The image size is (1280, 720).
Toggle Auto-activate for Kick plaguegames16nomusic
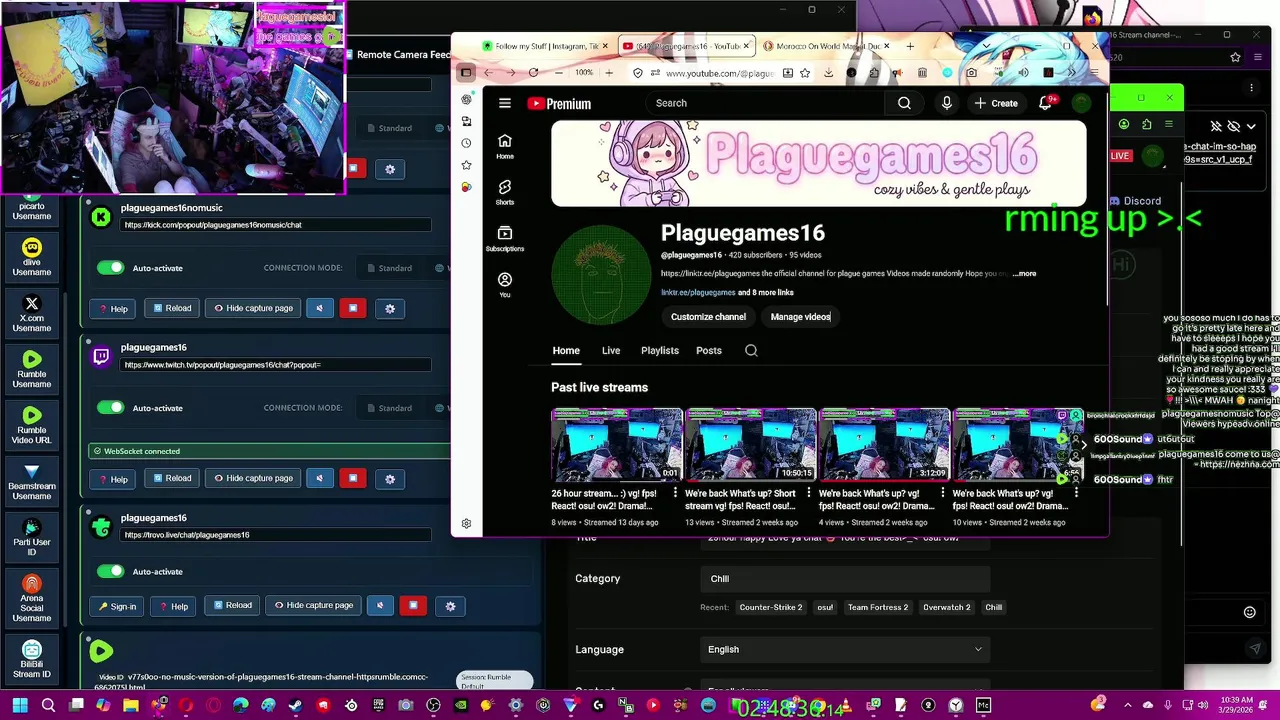coord(110,268)
